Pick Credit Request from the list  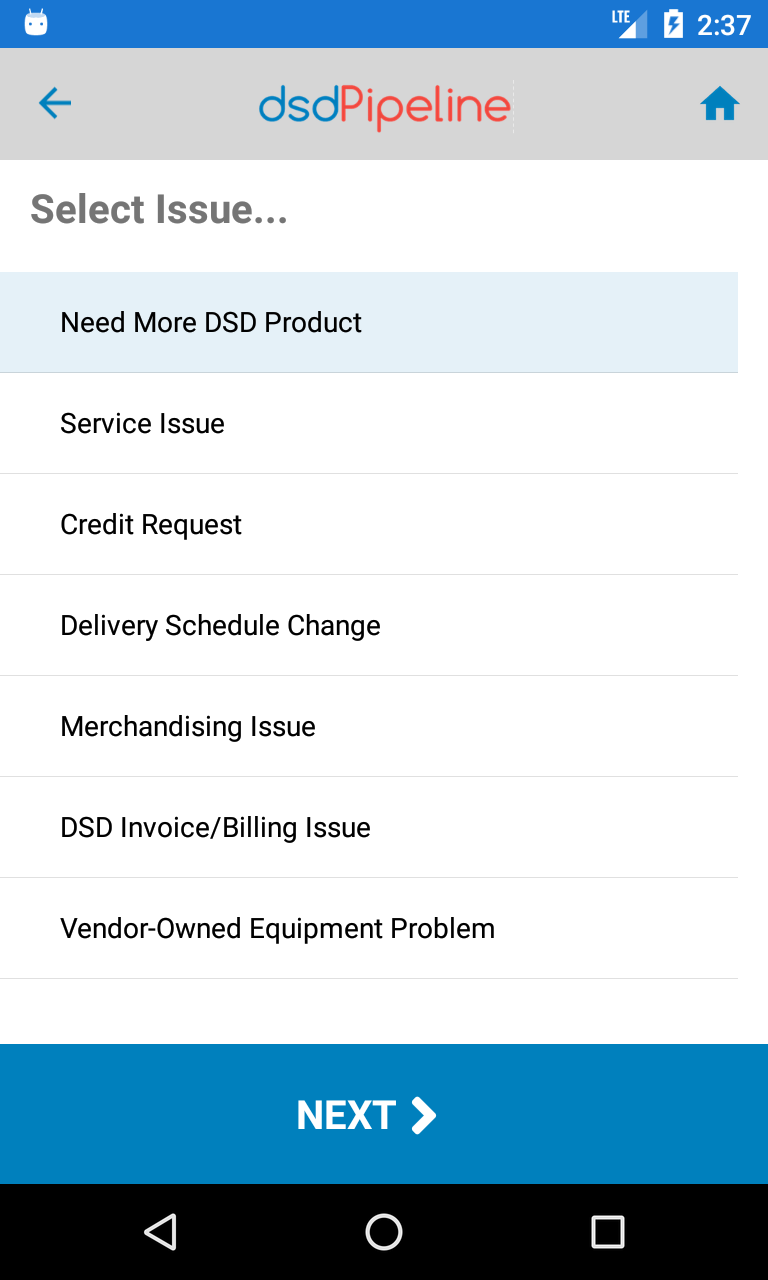(x=369, y=524)
